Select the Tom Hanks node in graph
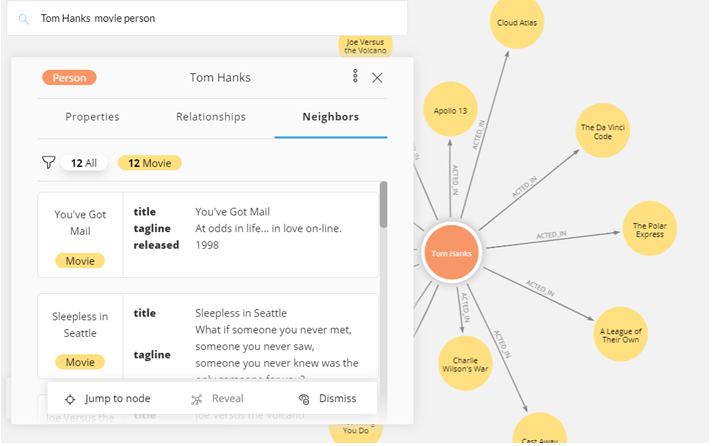Viewport: 712px width, 446px height. click(451, 253)
